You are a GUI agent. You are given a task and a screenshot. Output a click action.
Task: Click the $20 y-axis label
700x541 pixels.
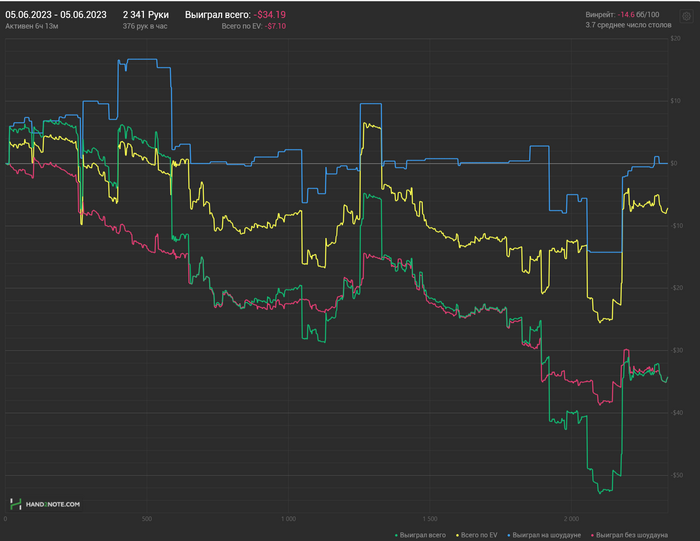pos(675,38)
